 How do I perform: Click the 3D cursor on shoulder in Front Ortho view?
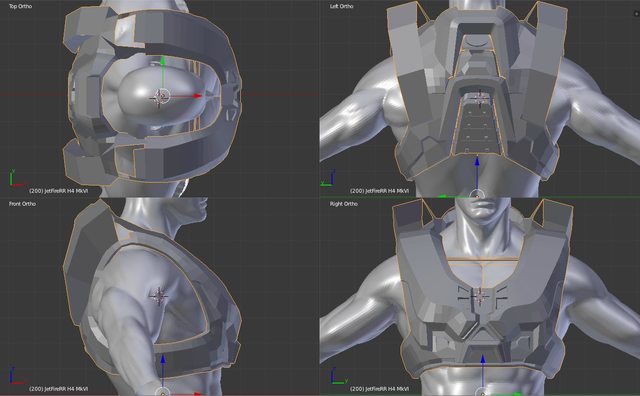(159, 296)
